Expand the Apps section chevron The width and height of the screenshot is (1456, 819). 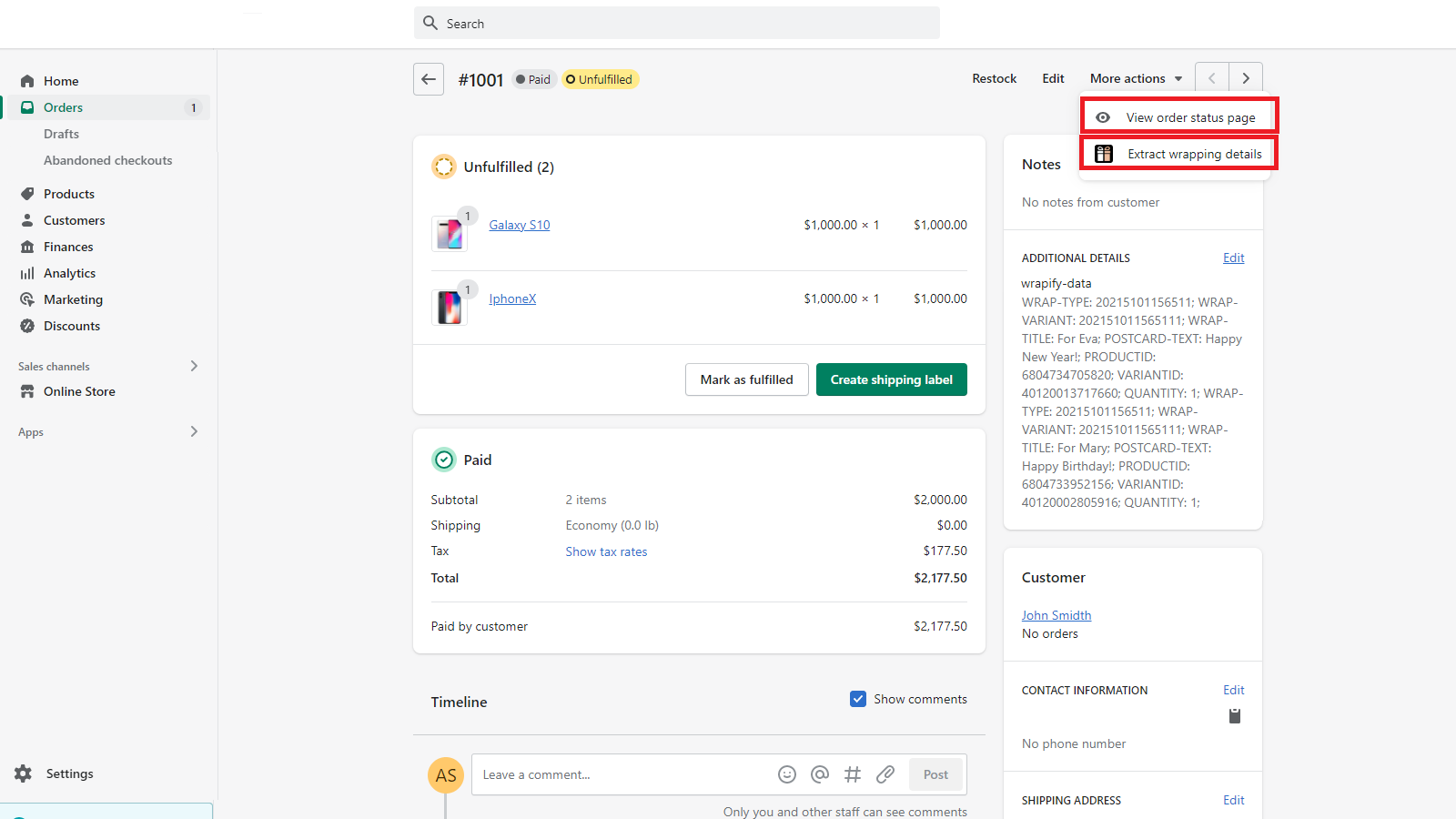coord(194,431)
